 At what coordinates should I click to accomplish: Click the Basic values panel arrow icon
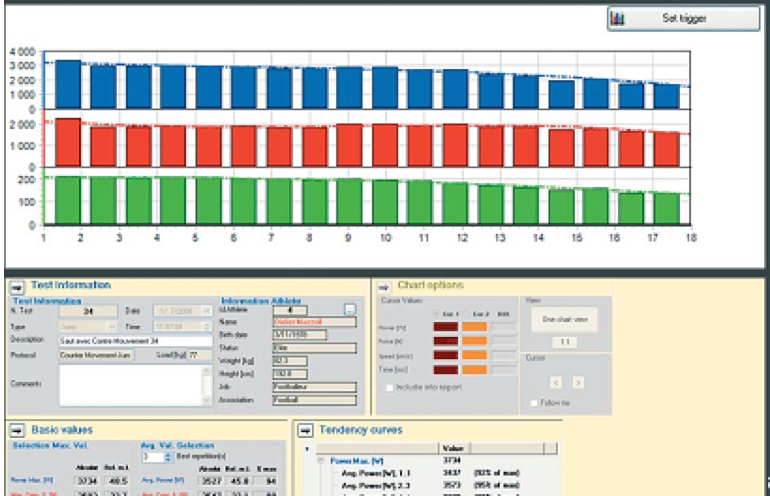18,430
